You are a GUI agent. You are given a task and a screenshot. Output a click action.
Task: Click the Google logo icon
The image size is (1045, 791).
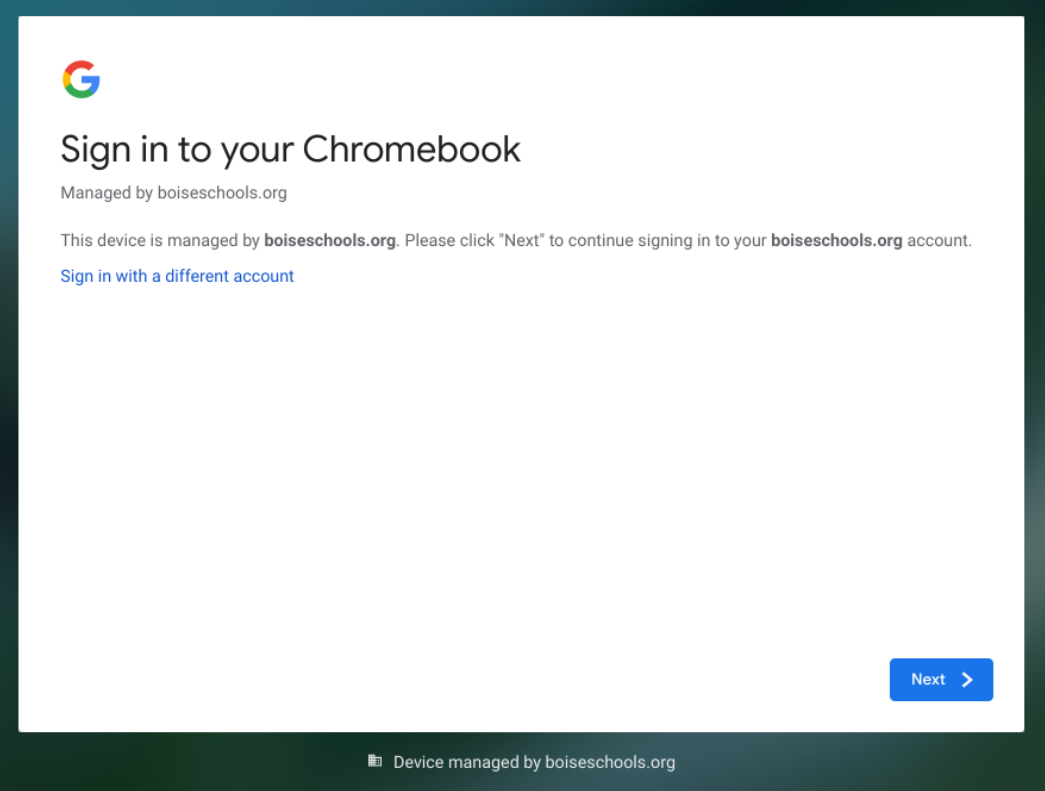click(x=81, y=79)
